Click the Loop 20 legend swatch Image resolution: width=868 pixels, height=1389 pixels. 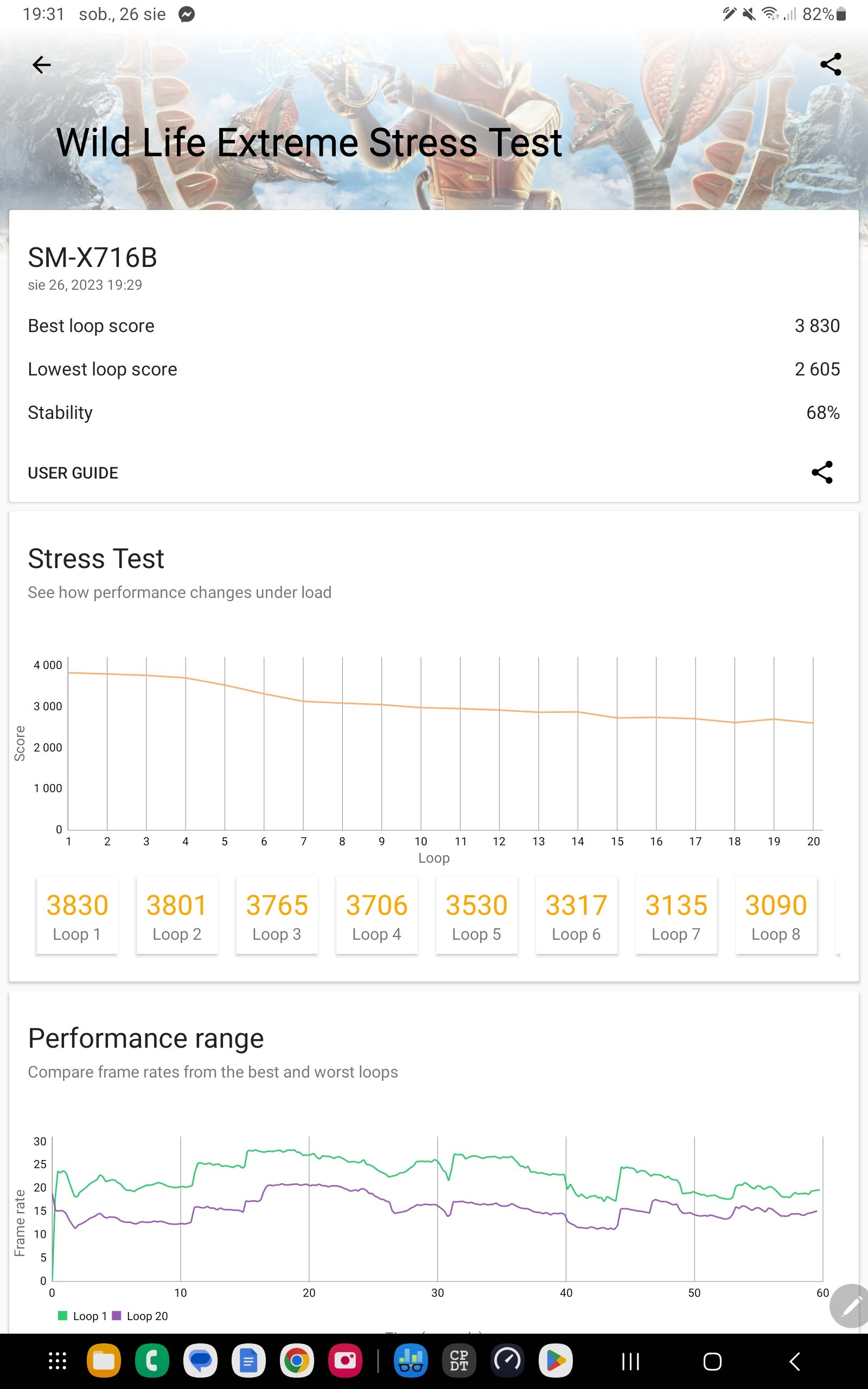pyautogui.click(x=117, y=1316)
